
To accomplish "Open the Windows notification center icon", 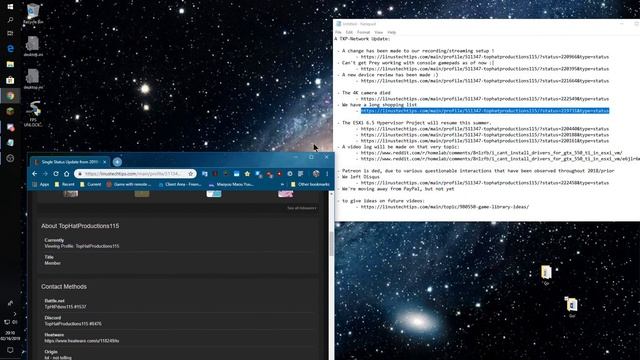I will (x=10, y=350).
